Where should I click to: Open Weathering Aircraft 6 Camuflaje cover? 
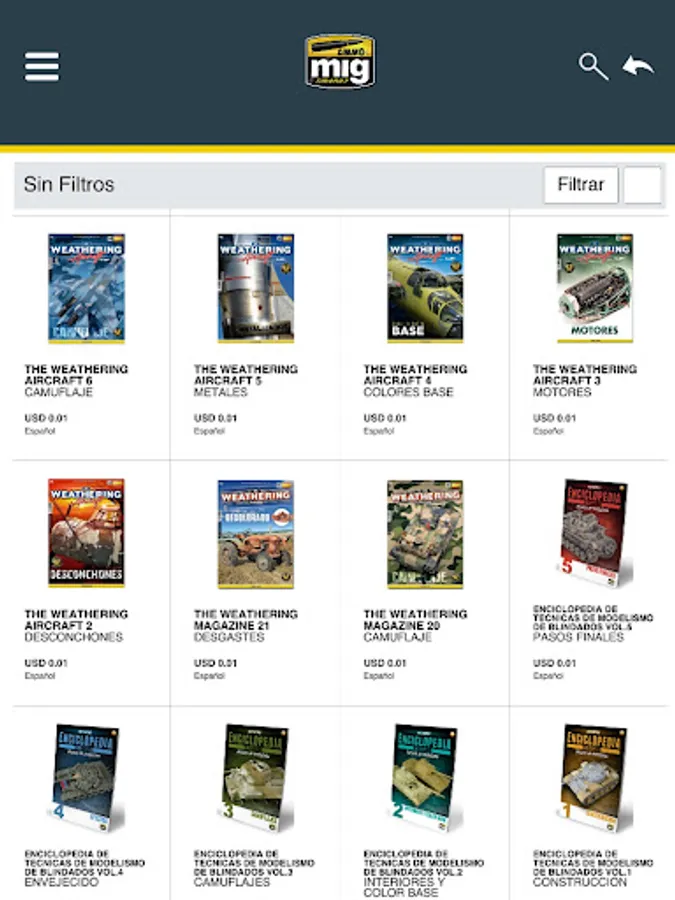click(86, 288)
